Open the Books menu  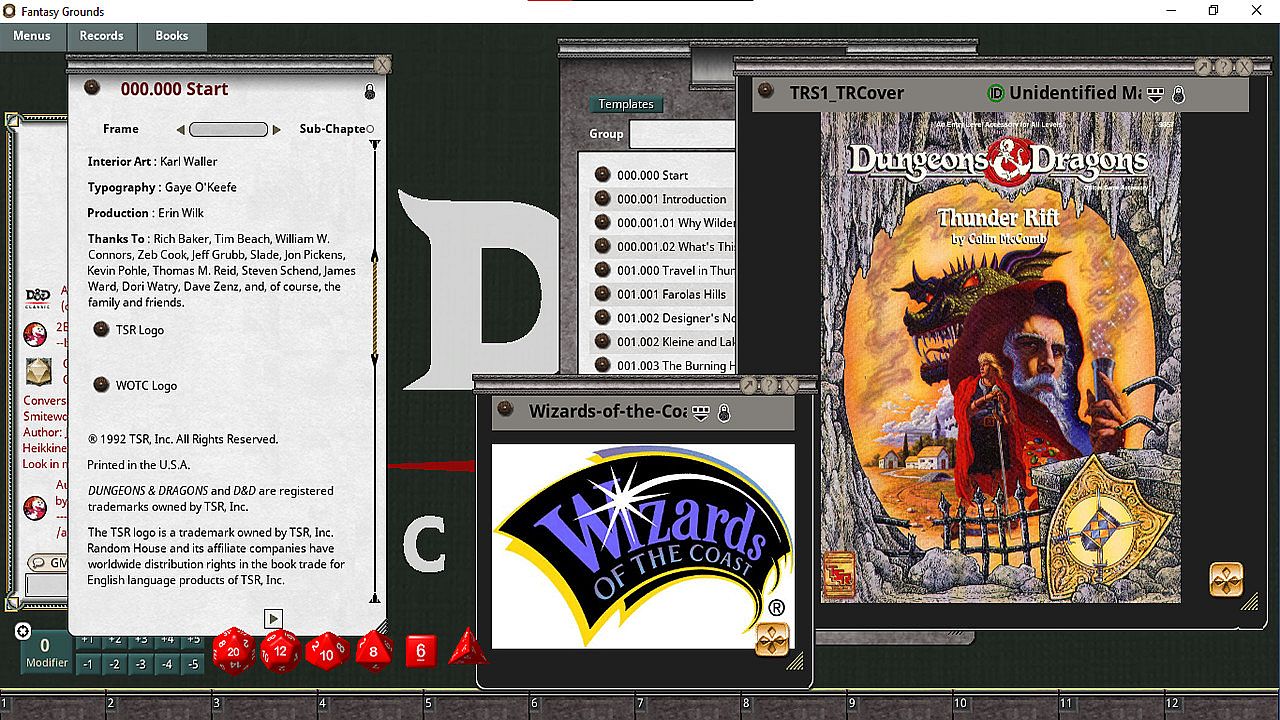(172, 36)
